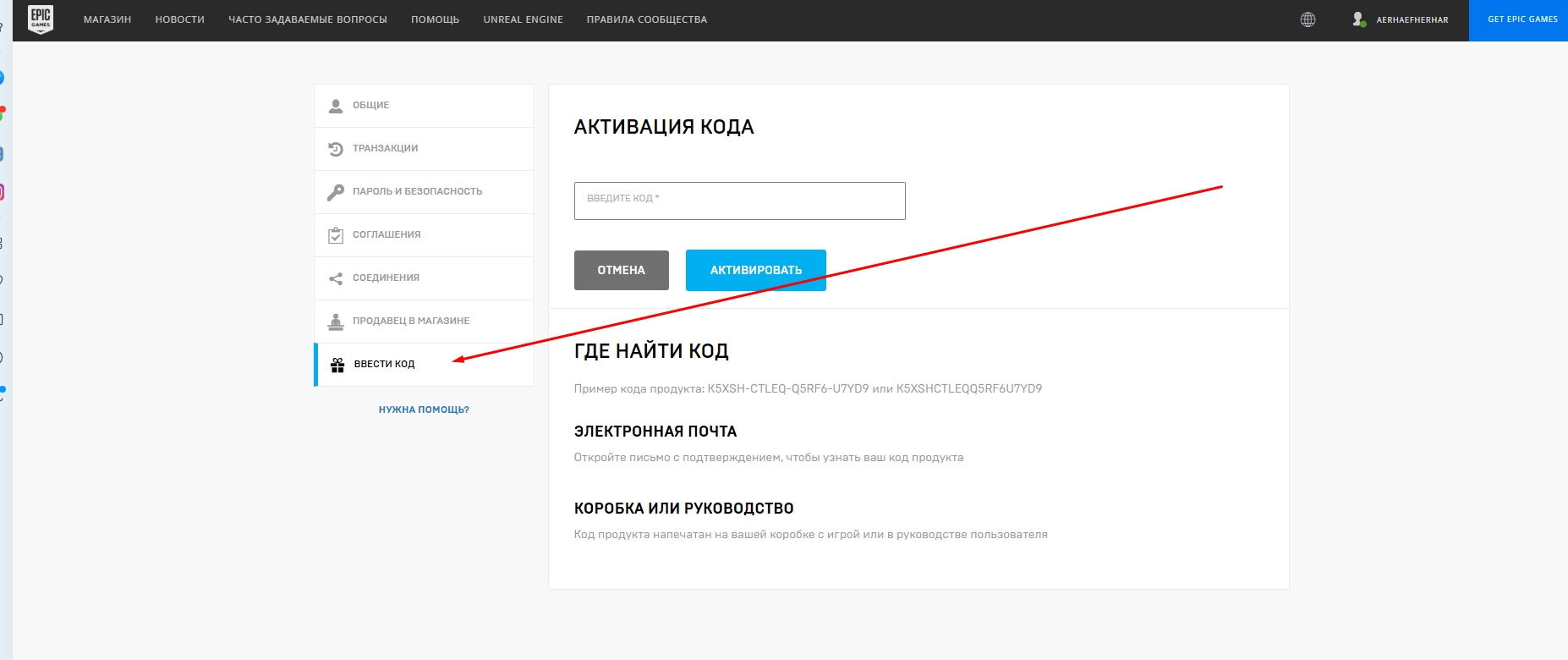This screenshot has width=1568, height=660.
Task: Select the Соглашения sidebar tab
Action: tap(424, 235)
